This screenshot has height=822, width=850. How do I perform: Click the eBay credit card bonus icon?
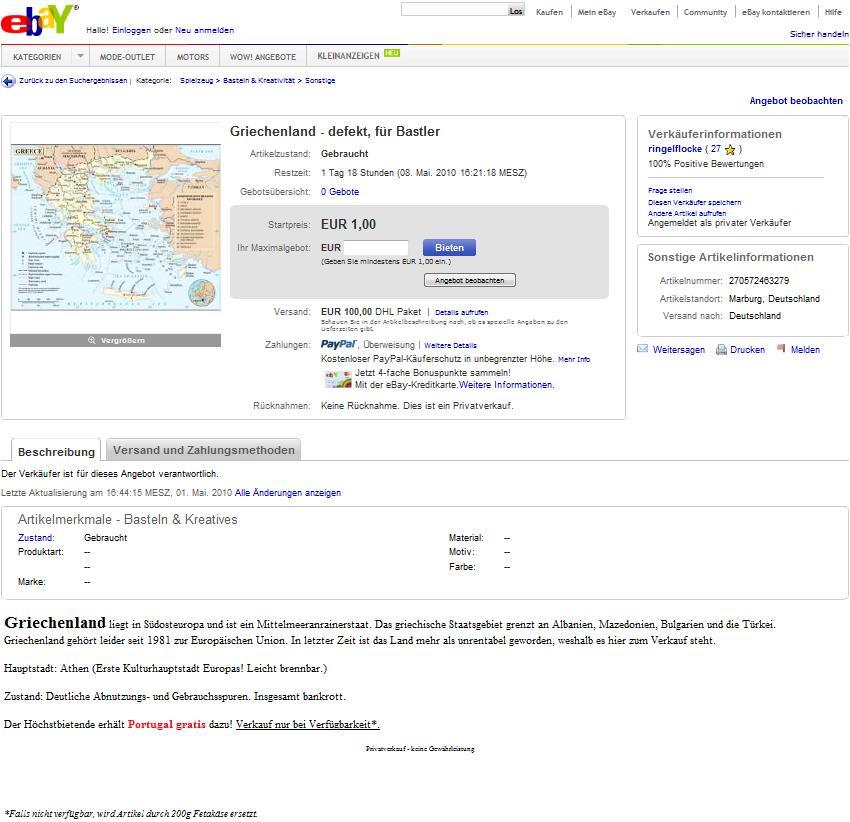(x=337, y=379)
